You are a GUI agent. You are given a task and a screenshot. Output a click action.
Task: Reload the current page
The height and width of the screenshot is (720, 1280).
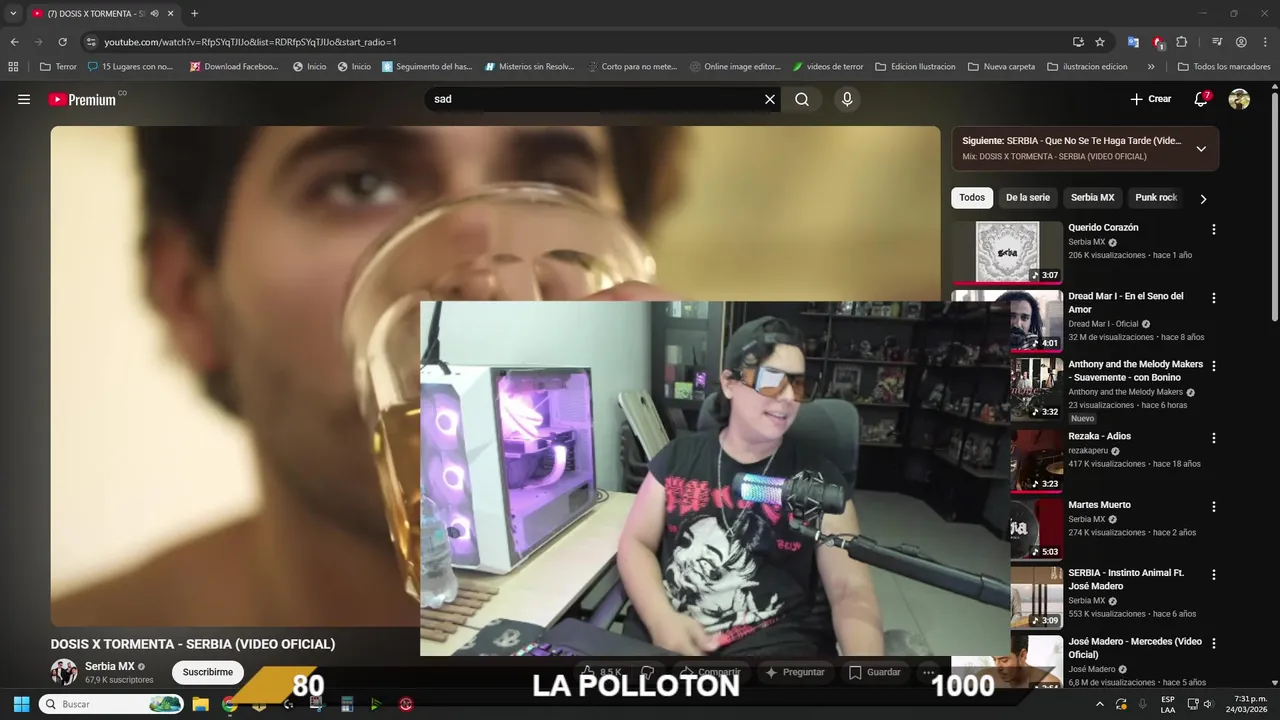[x=62, y=42]
